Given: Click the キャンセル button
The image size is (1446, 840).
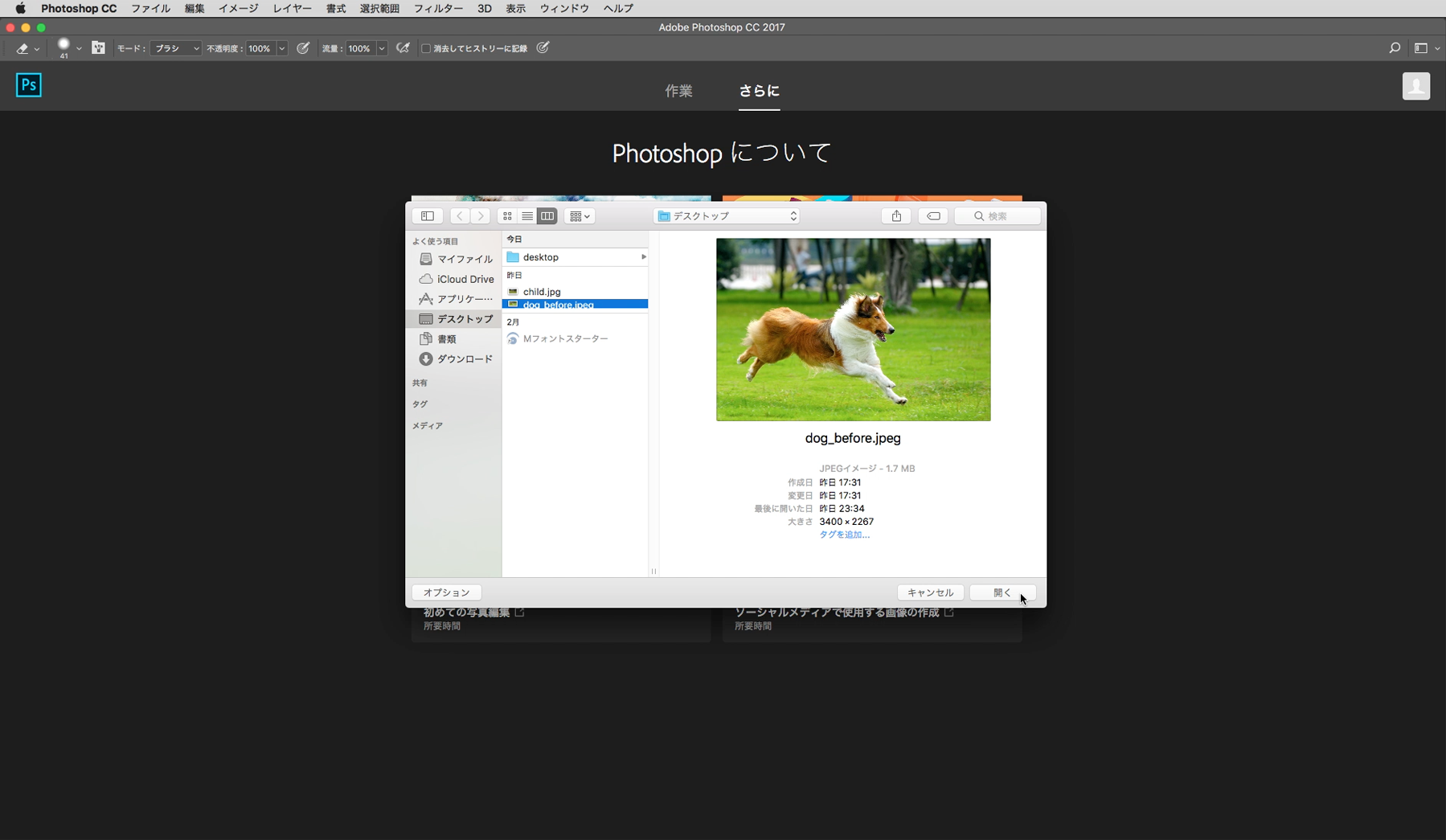Looking at the screenshot, I should click(x=930, y=592).
